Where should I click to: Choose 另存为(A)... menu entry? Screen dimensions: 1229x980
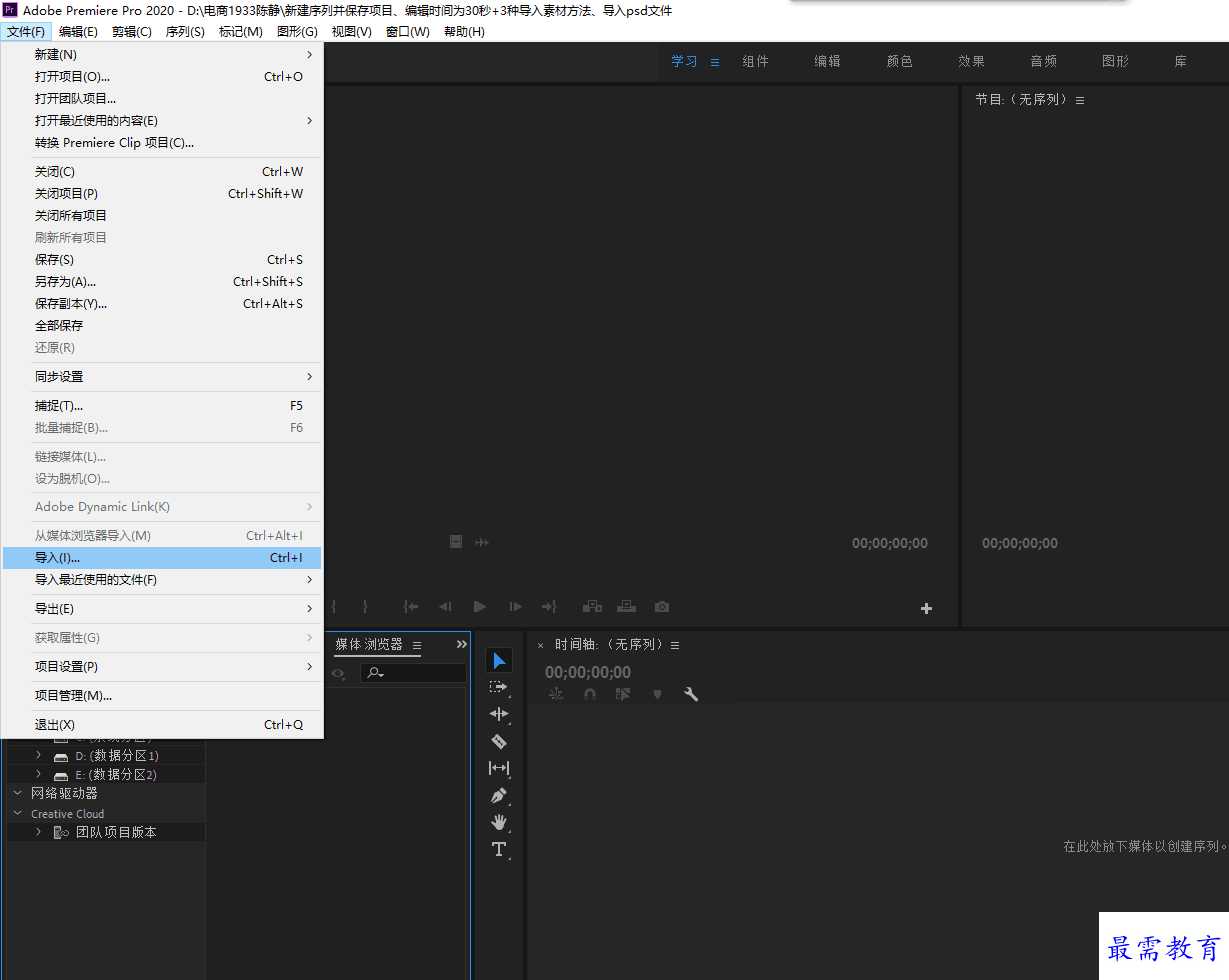(x=163, y=282)
